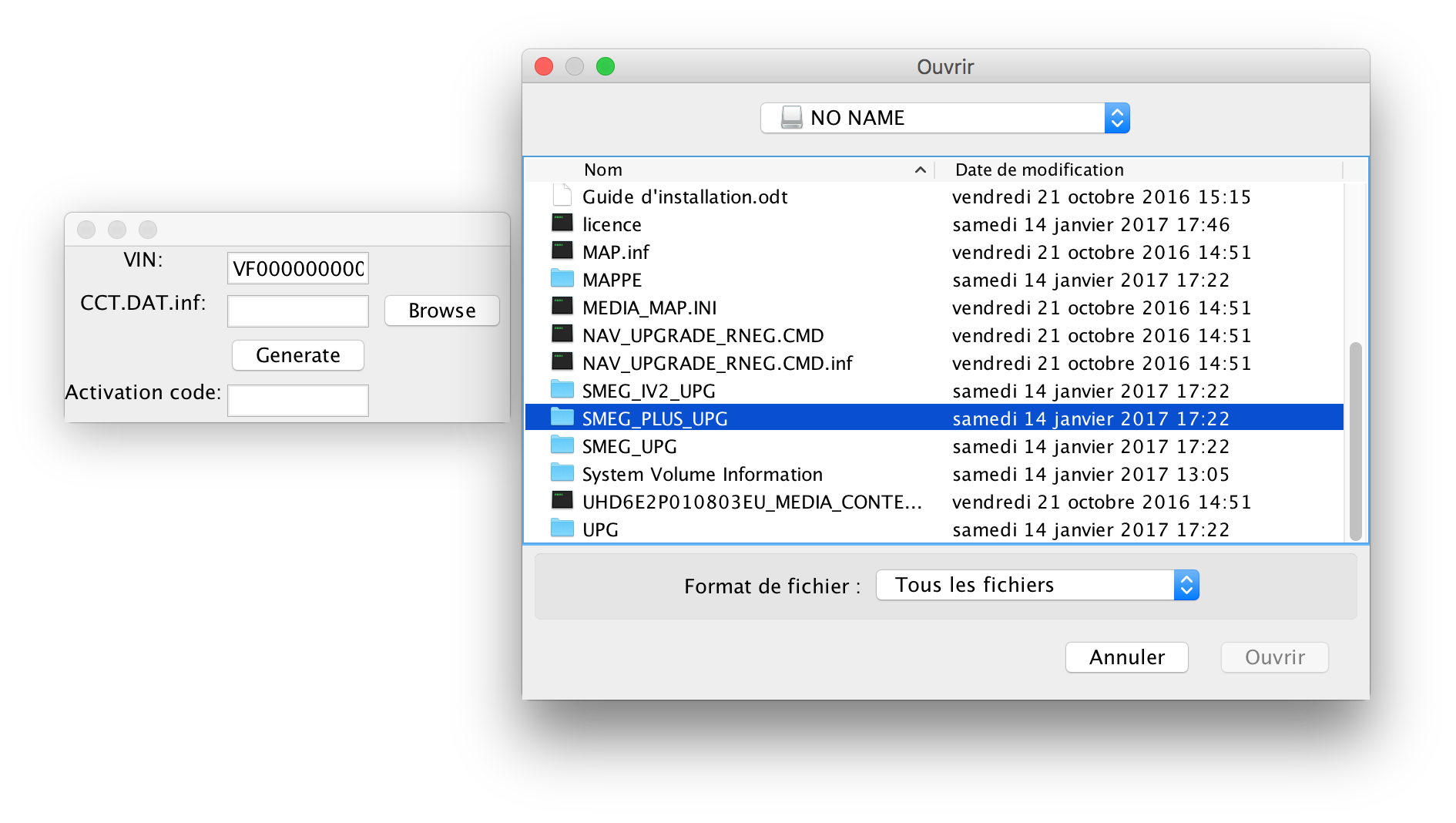Image resolution: width=1456 pixels, height=823 pixels.
Task: Open the NO NAME volume dropdown
Action: pyautogui.click(x=944, y=118)
